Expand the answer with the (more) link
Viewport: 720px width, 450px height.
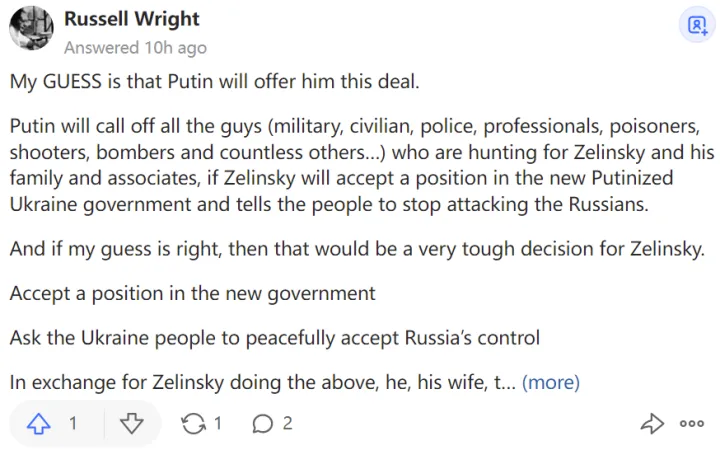point(551,381)
